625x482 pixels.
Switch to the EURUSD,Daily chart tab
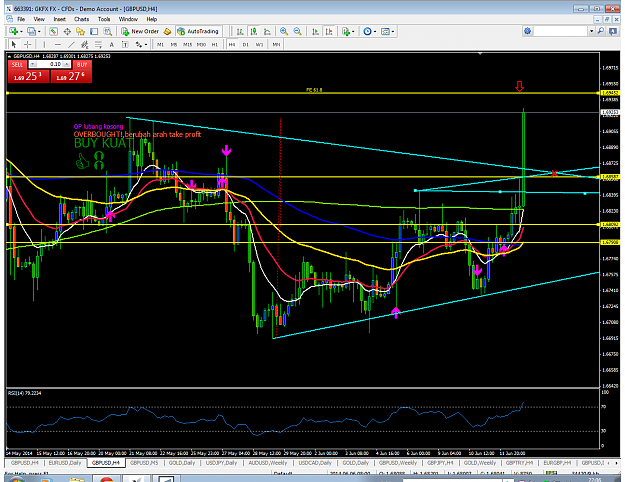[x=65, y=463]
